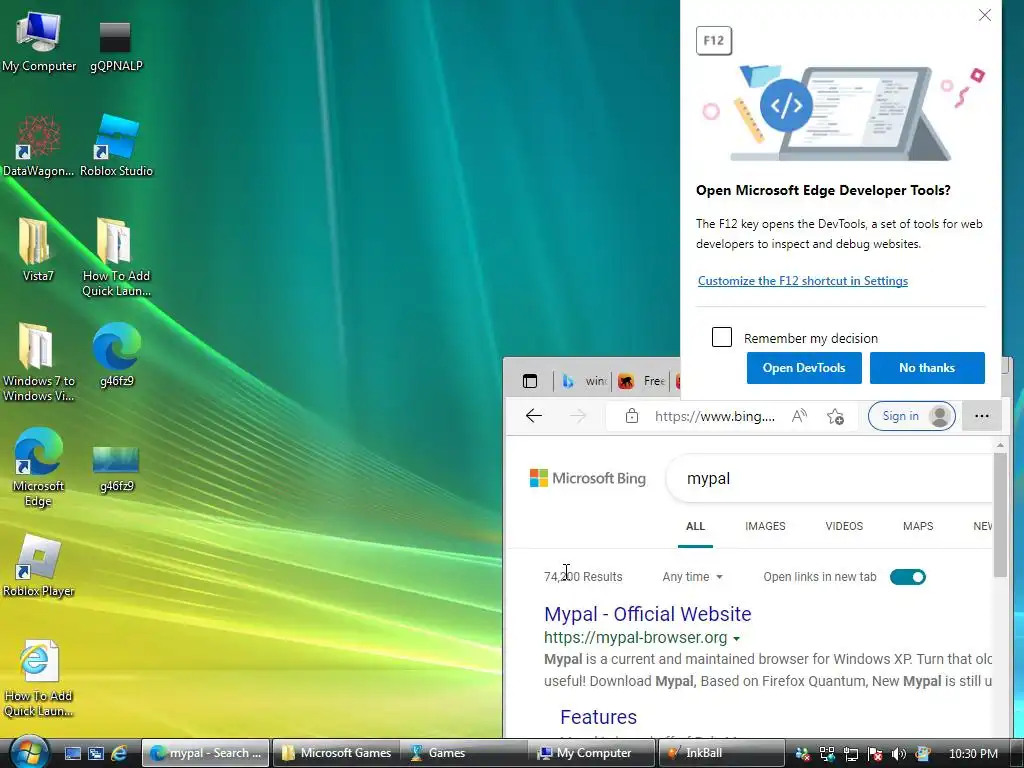This screenshot has width=1024, height=768.
Task: Click the Bing page vertical scrollbar thumb
Action: (1000, 515)
